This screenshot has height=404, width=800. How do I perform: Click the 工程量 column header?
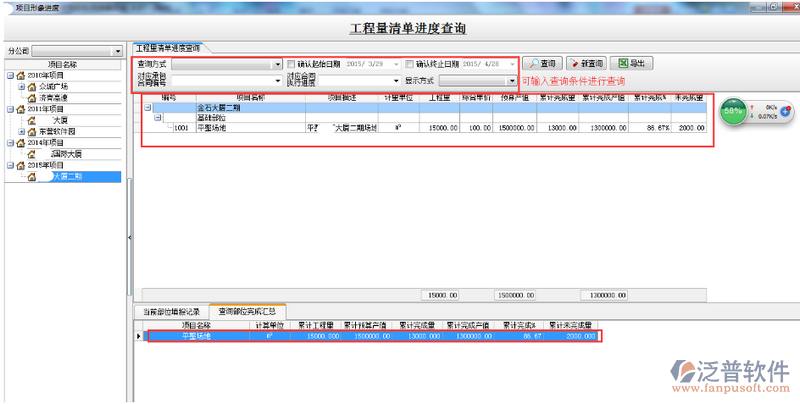pos(439,97)
